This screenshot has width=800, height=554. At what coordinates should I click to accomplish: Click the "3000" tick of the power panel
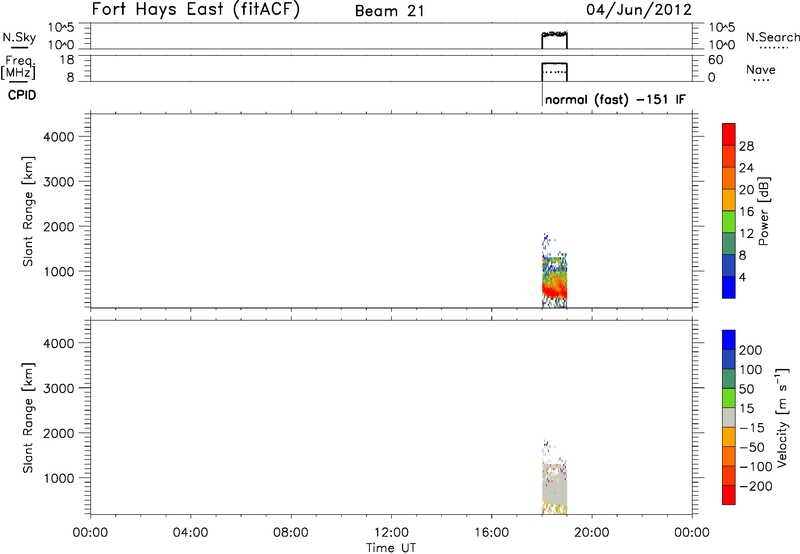click(x=58, y=182)
